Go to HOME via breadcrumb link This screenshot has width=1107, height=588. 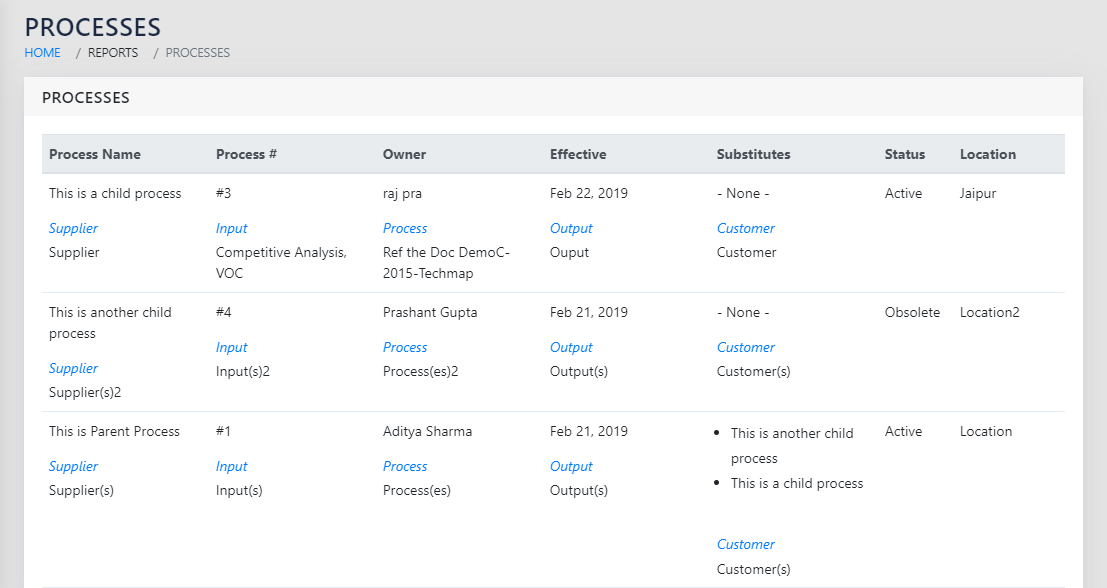(43, 53)
